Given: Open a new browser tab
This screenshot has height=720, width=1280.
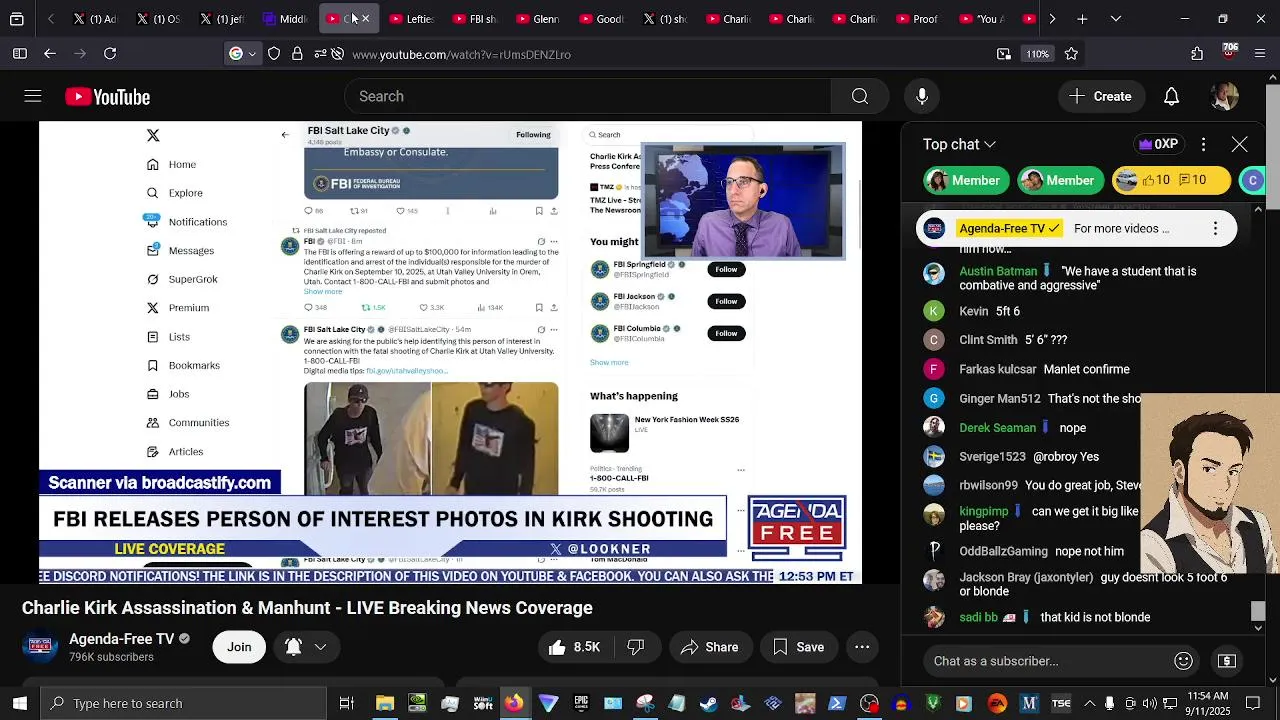Looking at the screenshot, I should (x=1082, y=19).
